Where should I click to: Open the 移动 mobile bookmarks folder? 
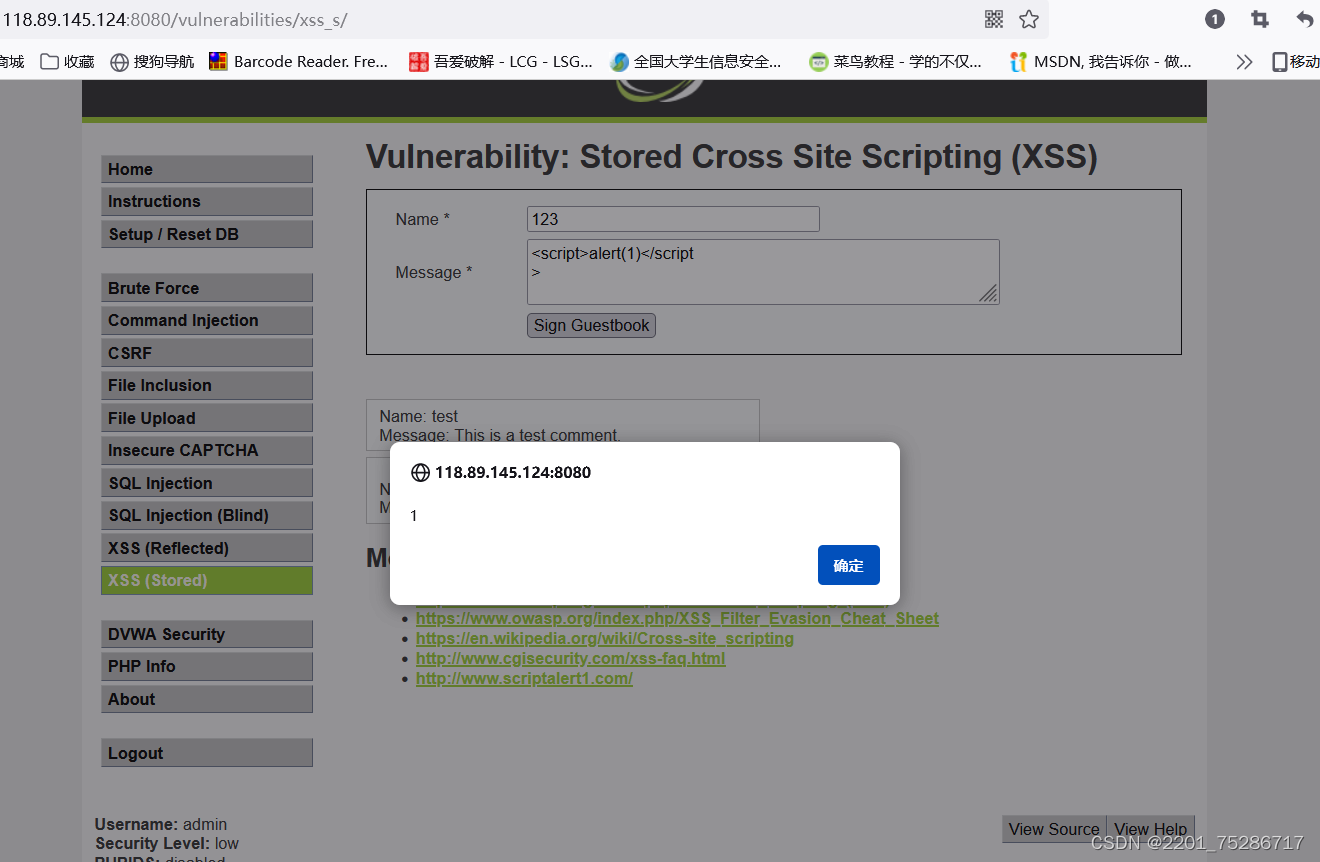[1295, 62]
